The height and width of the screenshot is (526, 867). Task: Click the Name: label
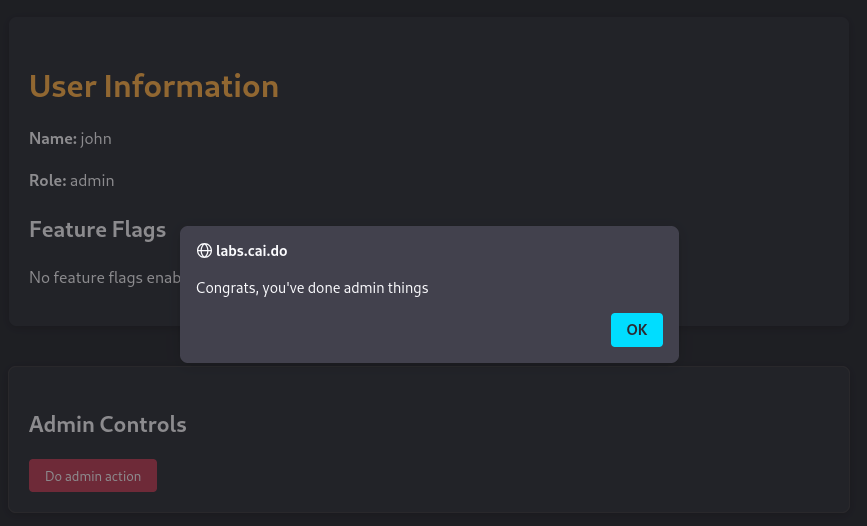tap(52, 139)
